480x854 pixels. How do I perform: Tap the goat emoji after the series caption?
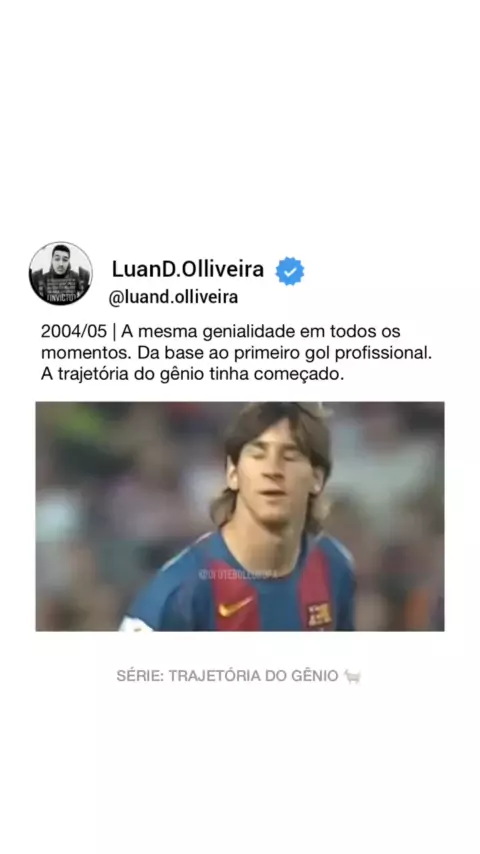click(353, 676)
